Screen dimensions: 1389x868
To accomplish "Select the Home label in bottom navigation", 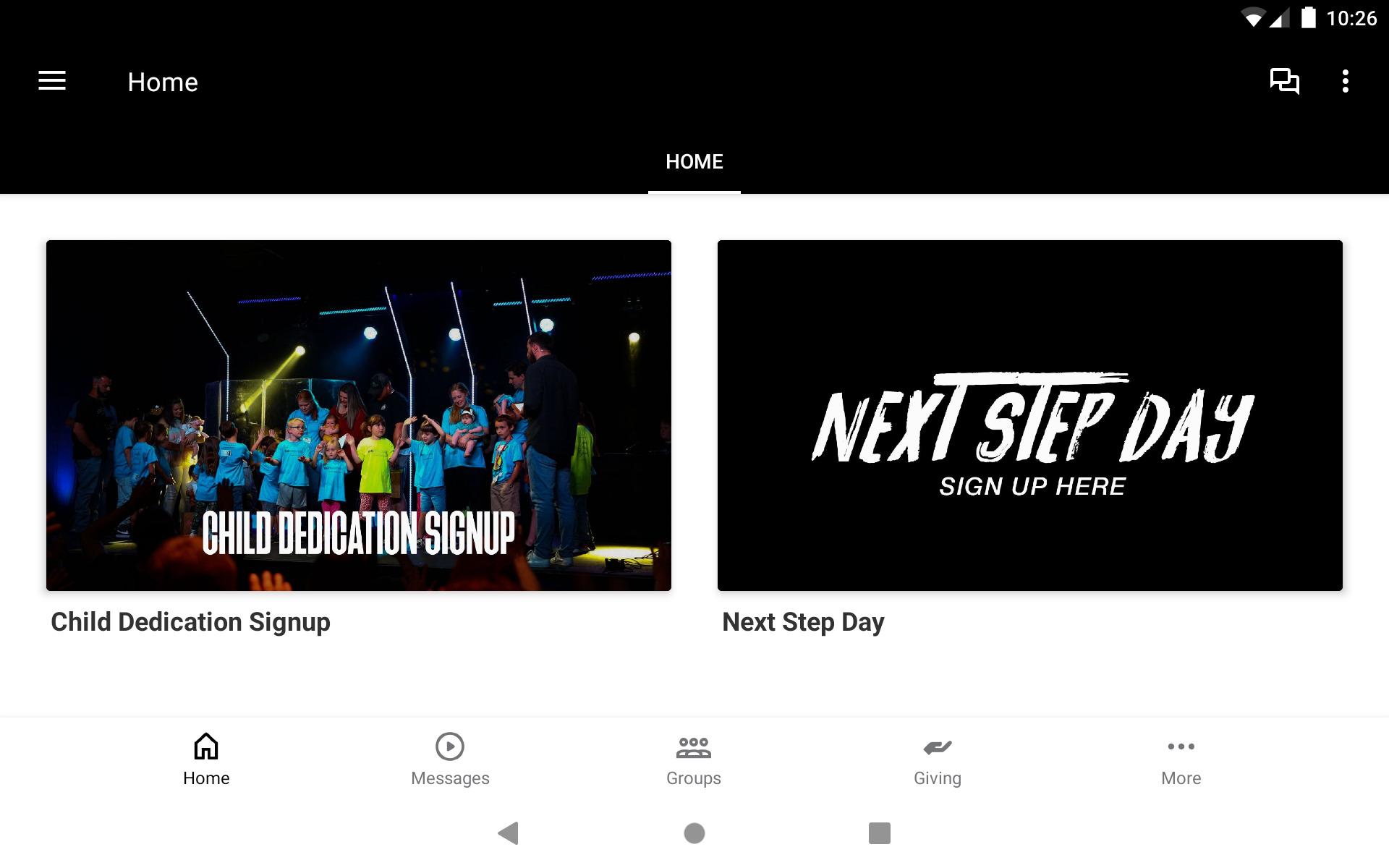I will coord(206,778).
